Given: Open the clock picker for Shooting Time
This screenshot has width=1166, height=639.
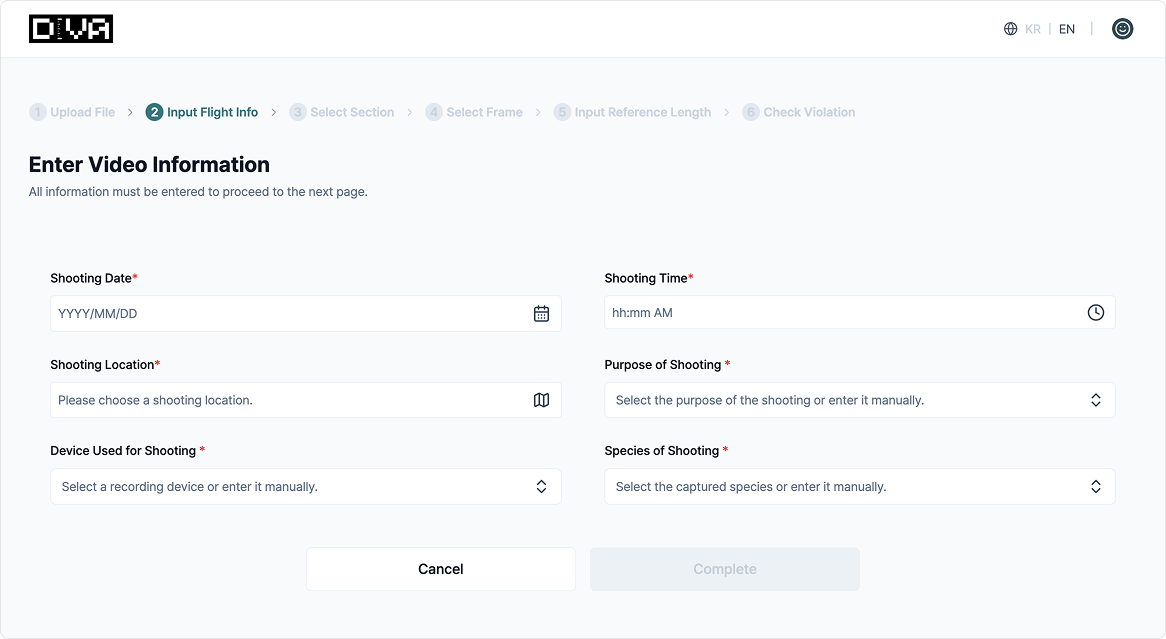Looking at the screenshot, I should click(x=1095, y=313).
